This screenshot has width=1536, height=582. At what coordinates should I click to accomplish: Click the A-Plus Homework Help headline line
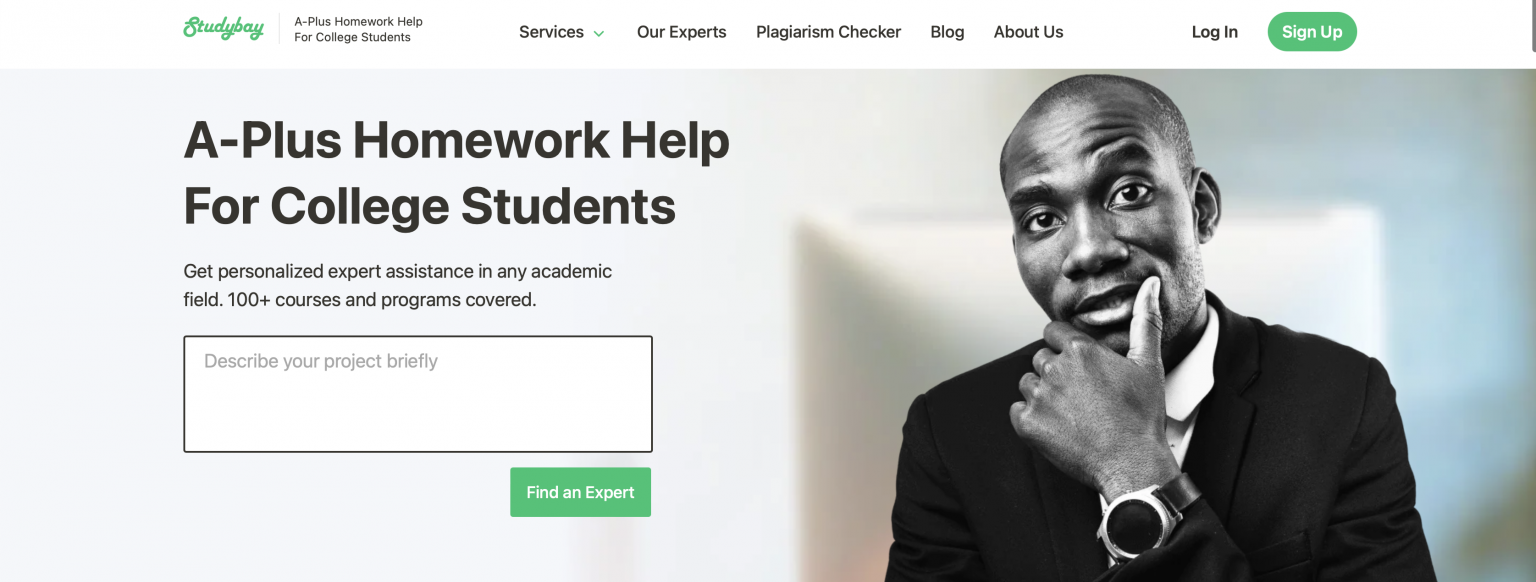[456, 140]
